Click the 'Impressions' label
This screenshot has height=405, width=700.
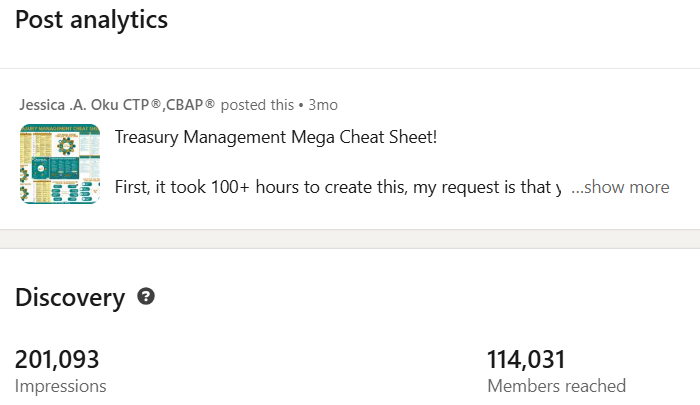point(60,385)
